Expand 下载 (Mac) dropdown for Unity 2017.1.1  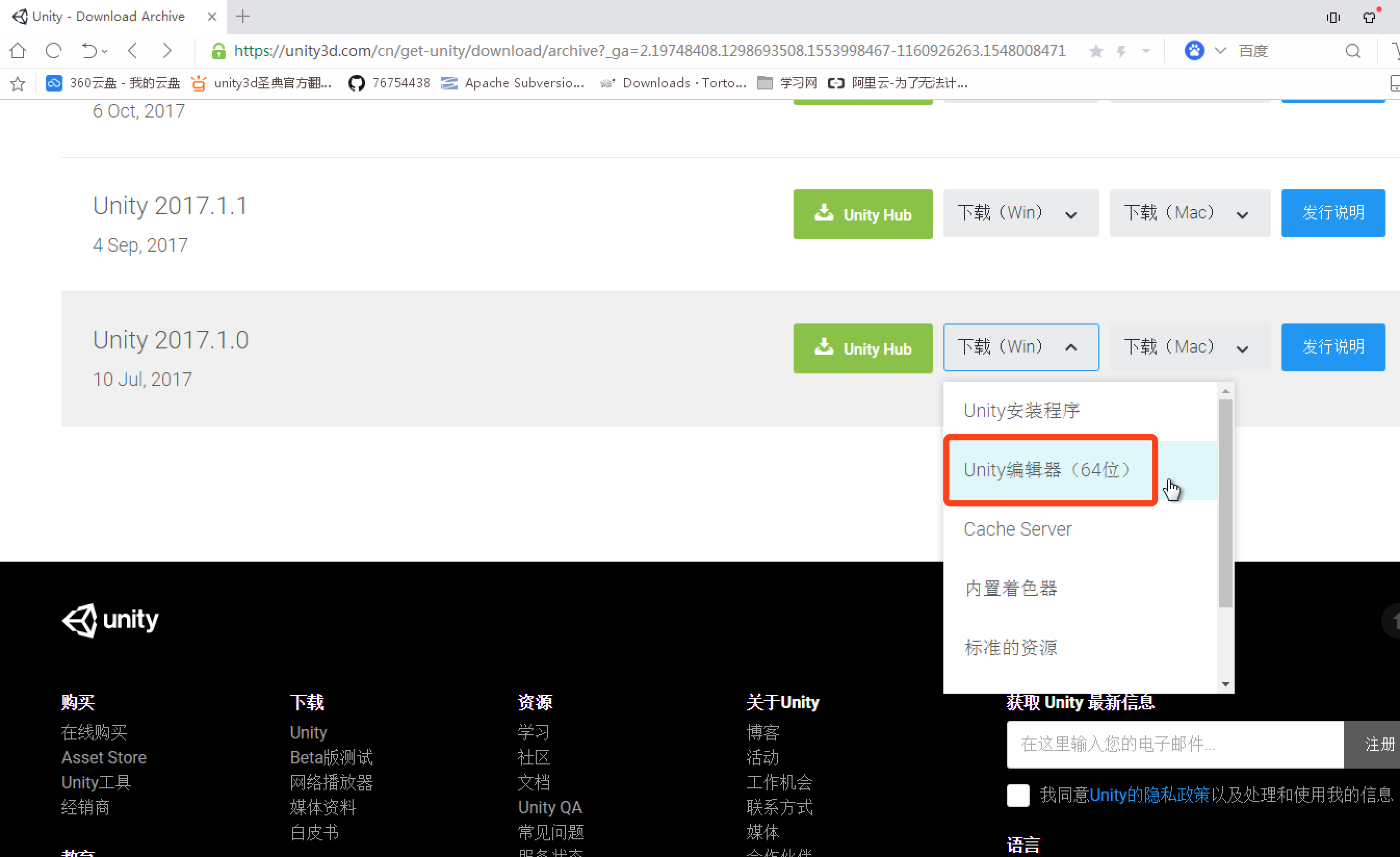point(1190,213)
